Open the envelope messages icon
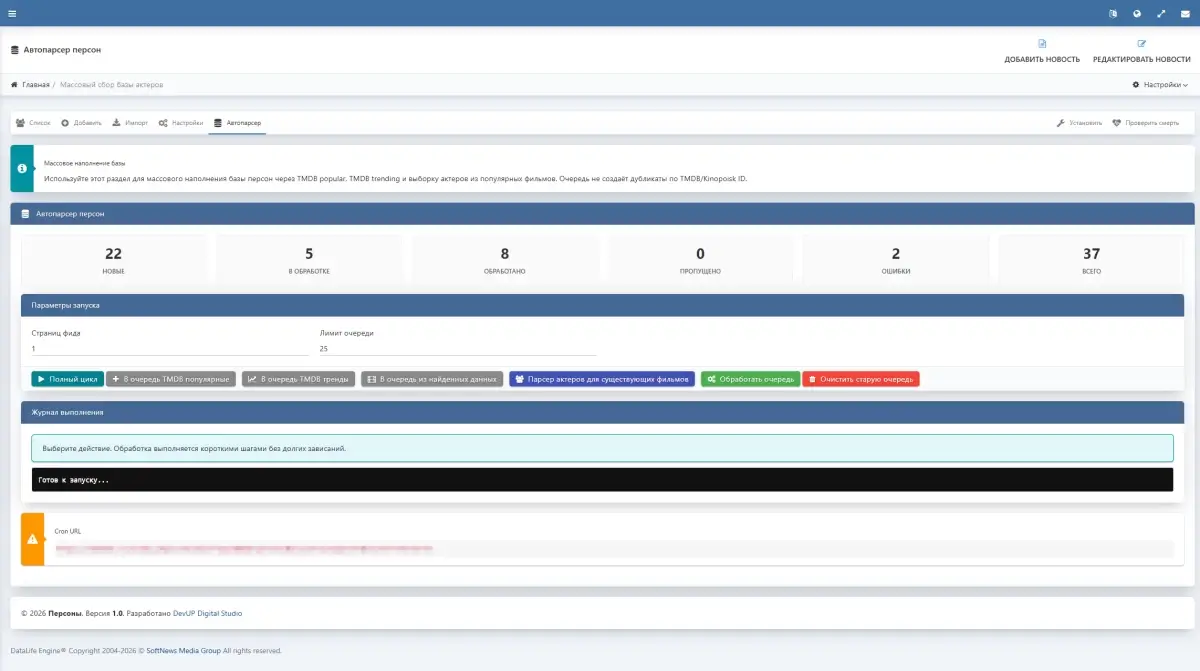 pos(1185,13)
